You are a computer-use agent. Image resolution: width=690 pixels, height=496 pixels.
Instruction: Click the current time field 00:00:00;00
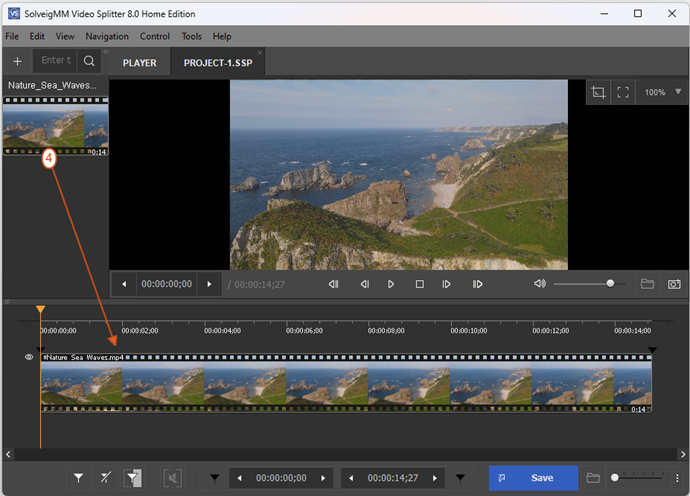pyautogui.click(x=166, y=284)
